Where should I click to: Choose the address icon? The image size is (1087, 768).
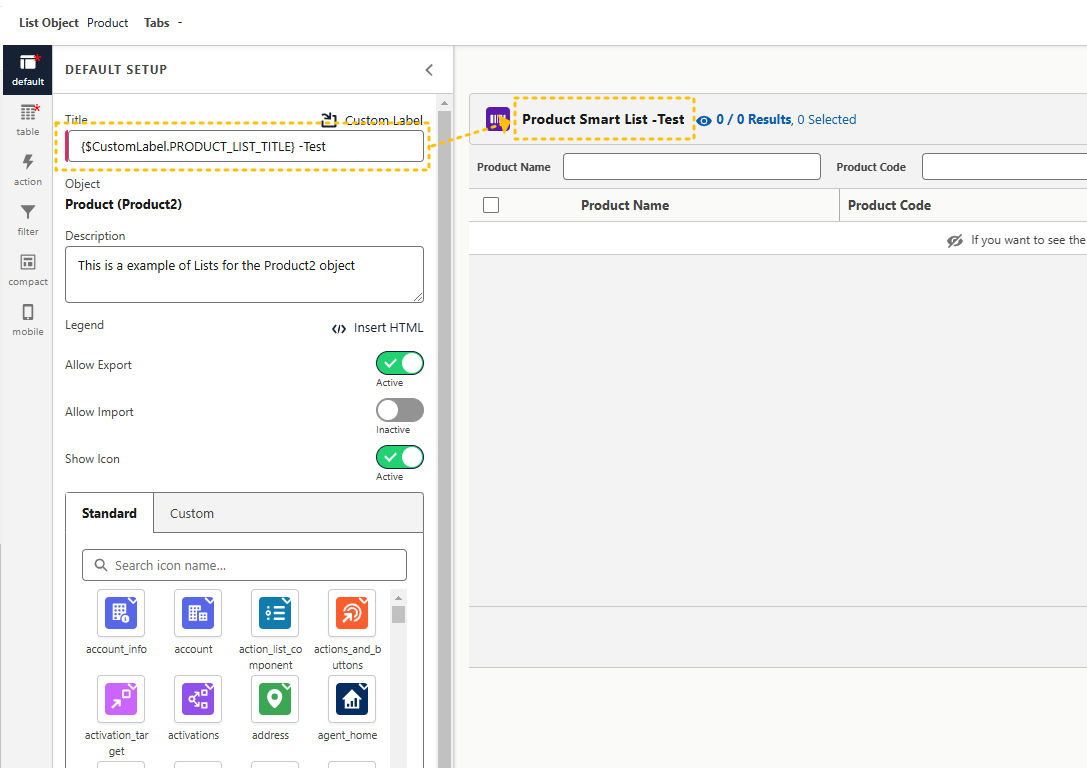[x=274, y=699]
